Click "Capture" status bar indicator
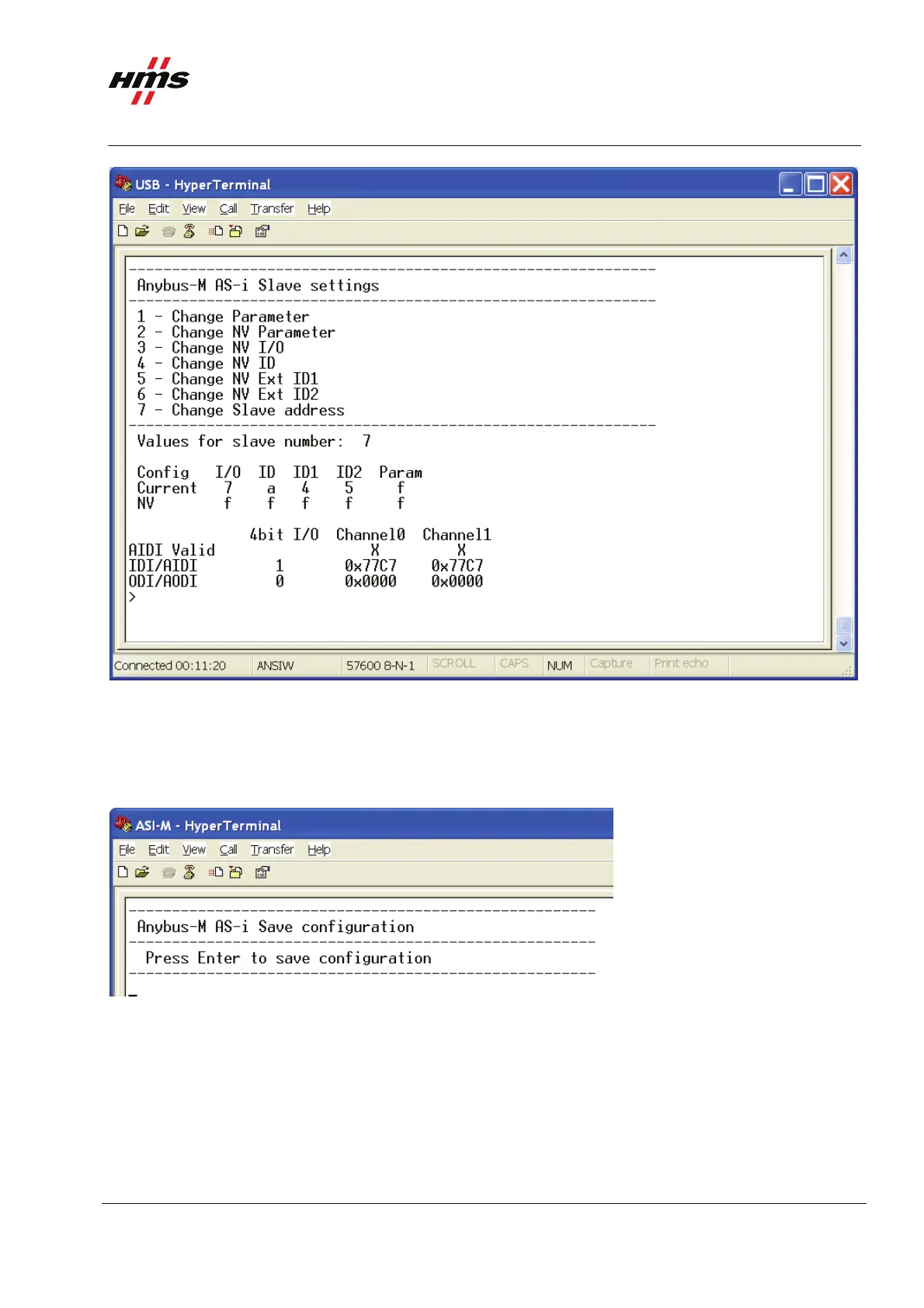Screen dimensions: 924x1308 click(611, 663)
